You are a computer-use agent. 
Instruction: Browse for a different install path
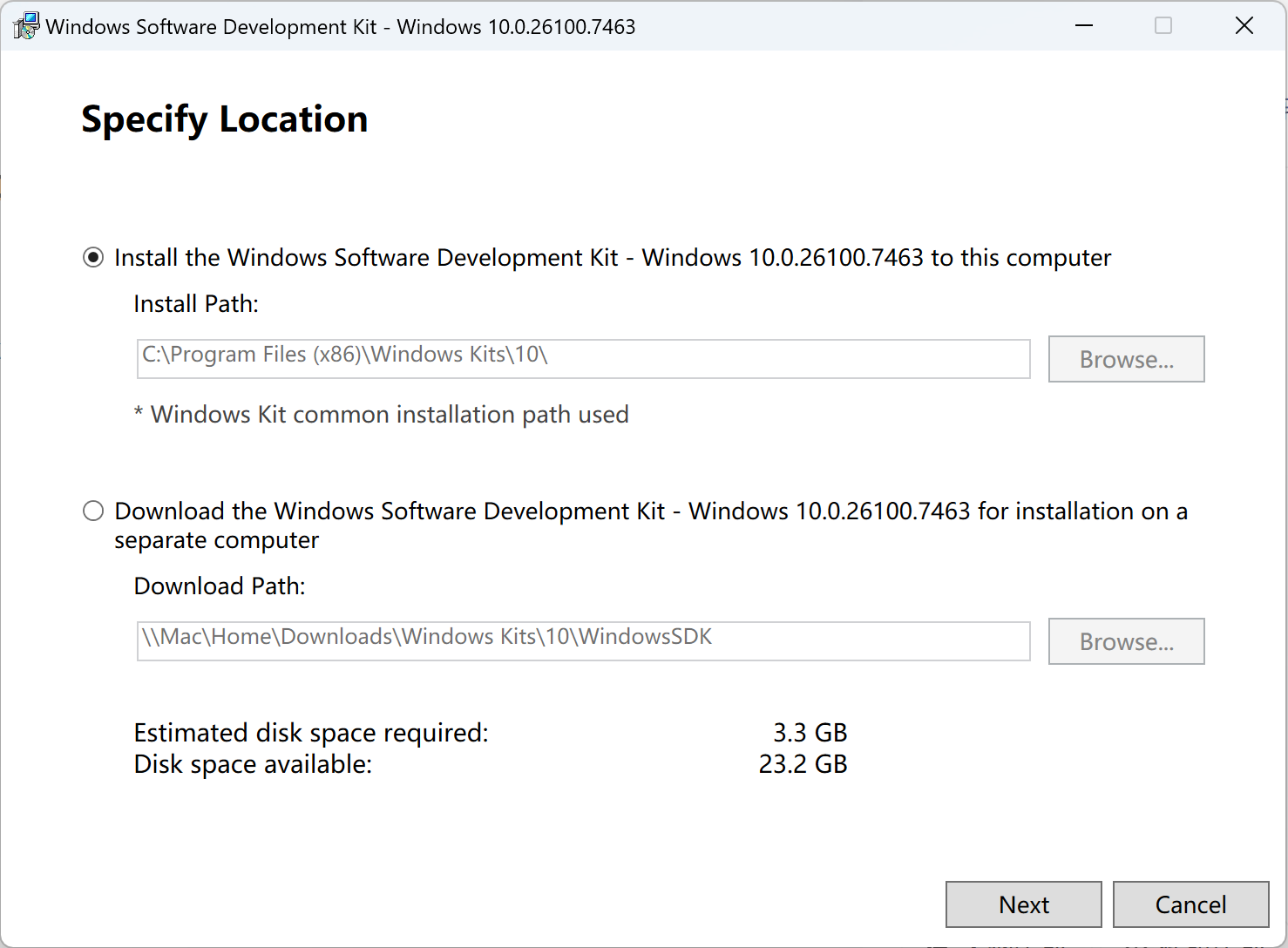point(1126,359)
